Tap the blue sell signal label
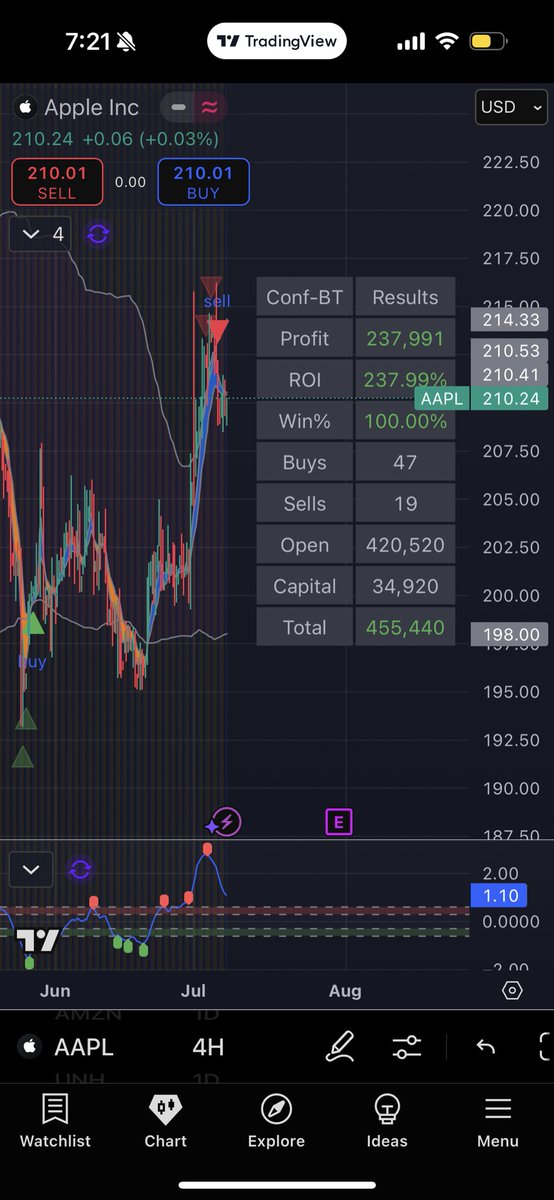The image size is (554, 1200). [217, 301]
